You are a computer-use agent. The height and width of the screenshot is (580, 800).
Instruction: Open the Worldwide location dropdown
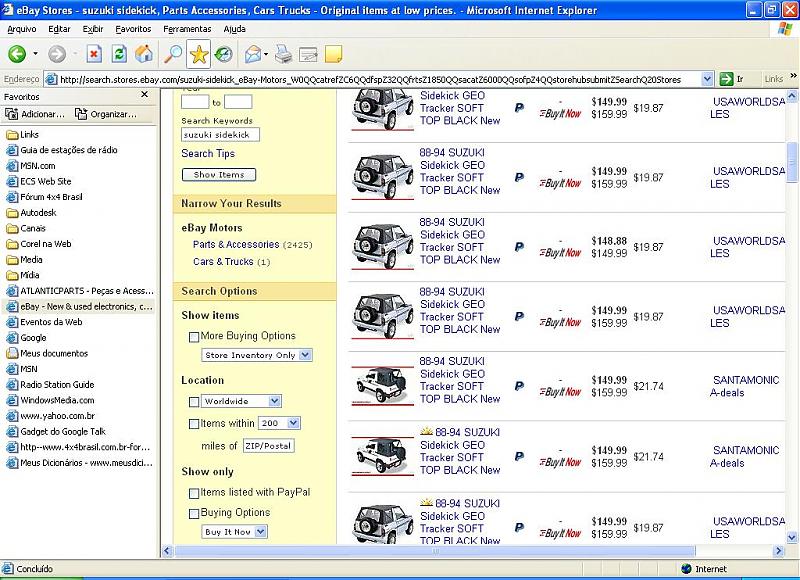(241, 401)
